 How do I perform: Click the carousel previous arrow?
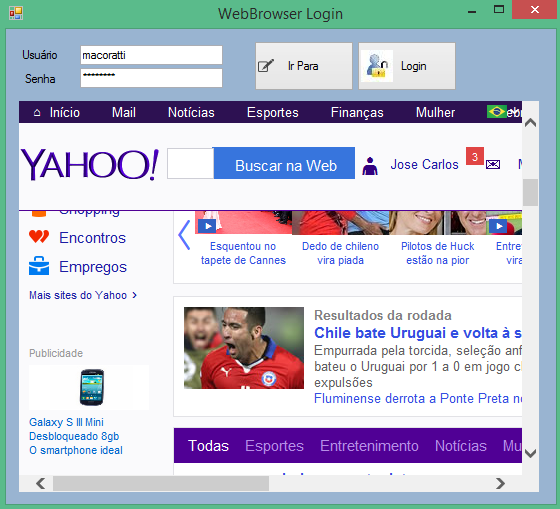[184, 235]
